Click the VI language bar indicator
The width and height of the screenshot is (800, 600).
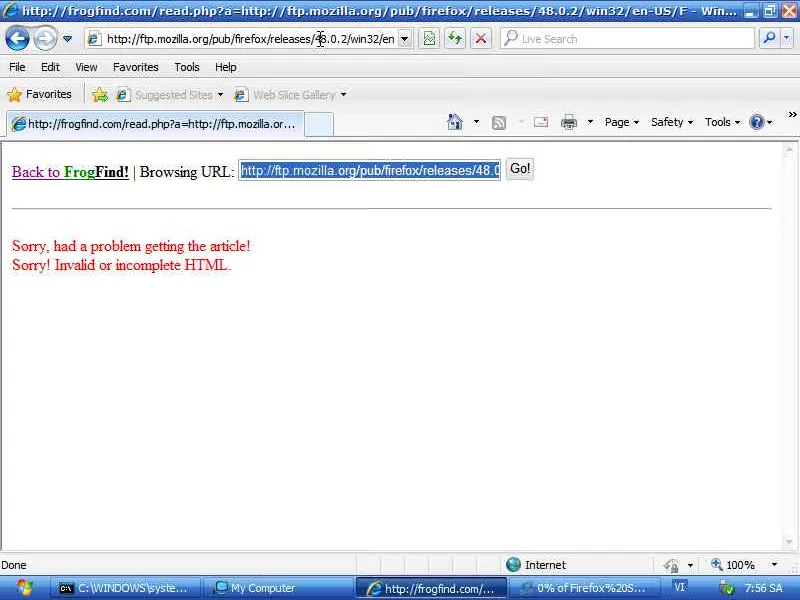(679, 587)
